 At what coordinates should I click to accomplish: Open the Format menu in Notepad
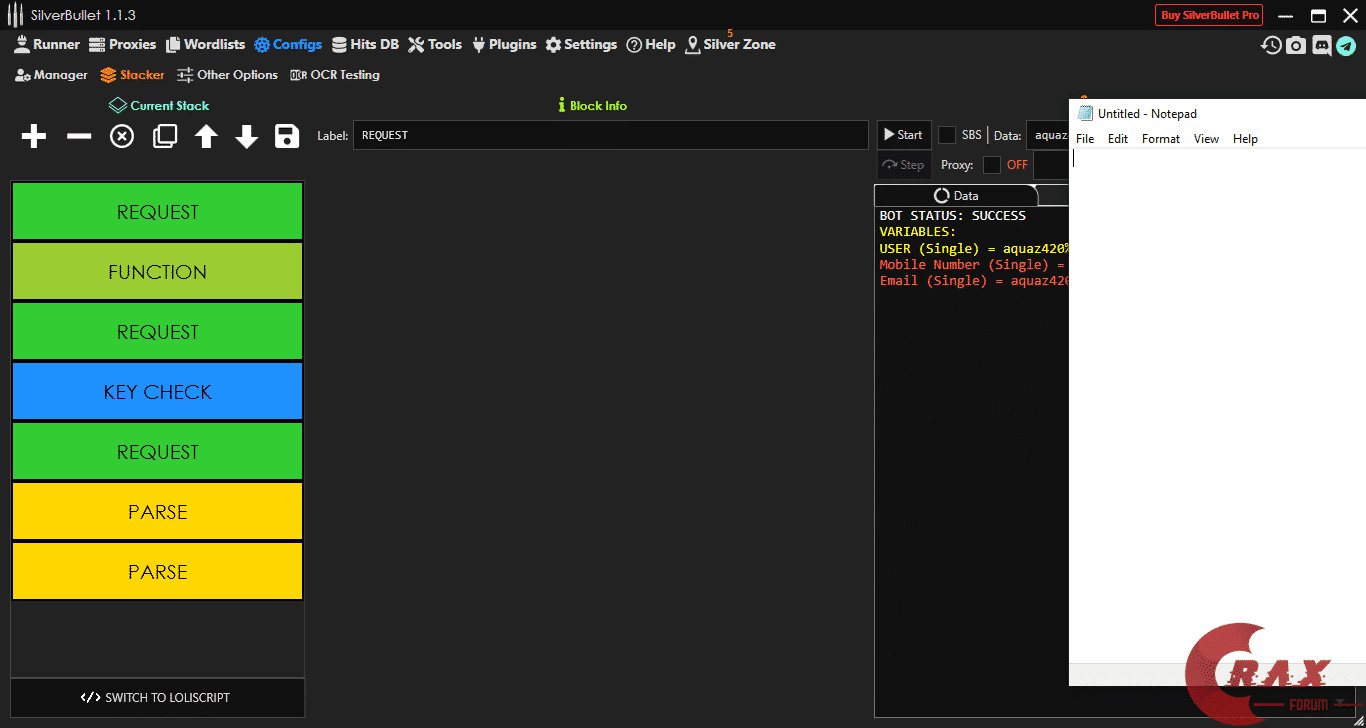tap(1160, 139)
